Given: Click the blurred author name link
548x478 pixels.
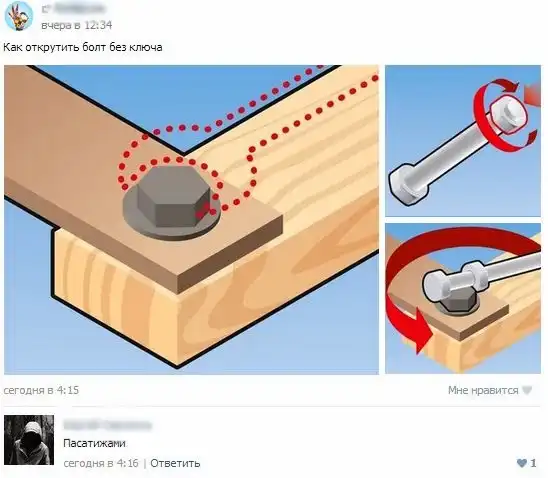Looking at the screenshot, I should tap(73, 9).
